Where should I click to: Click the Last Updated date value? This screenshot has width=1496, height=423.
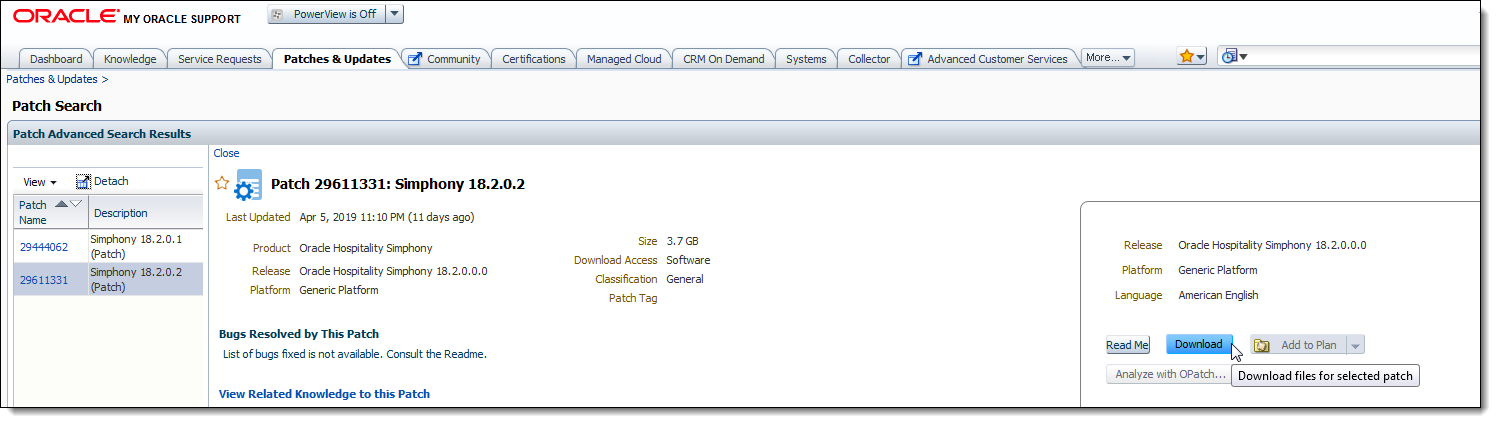[387, 217]
